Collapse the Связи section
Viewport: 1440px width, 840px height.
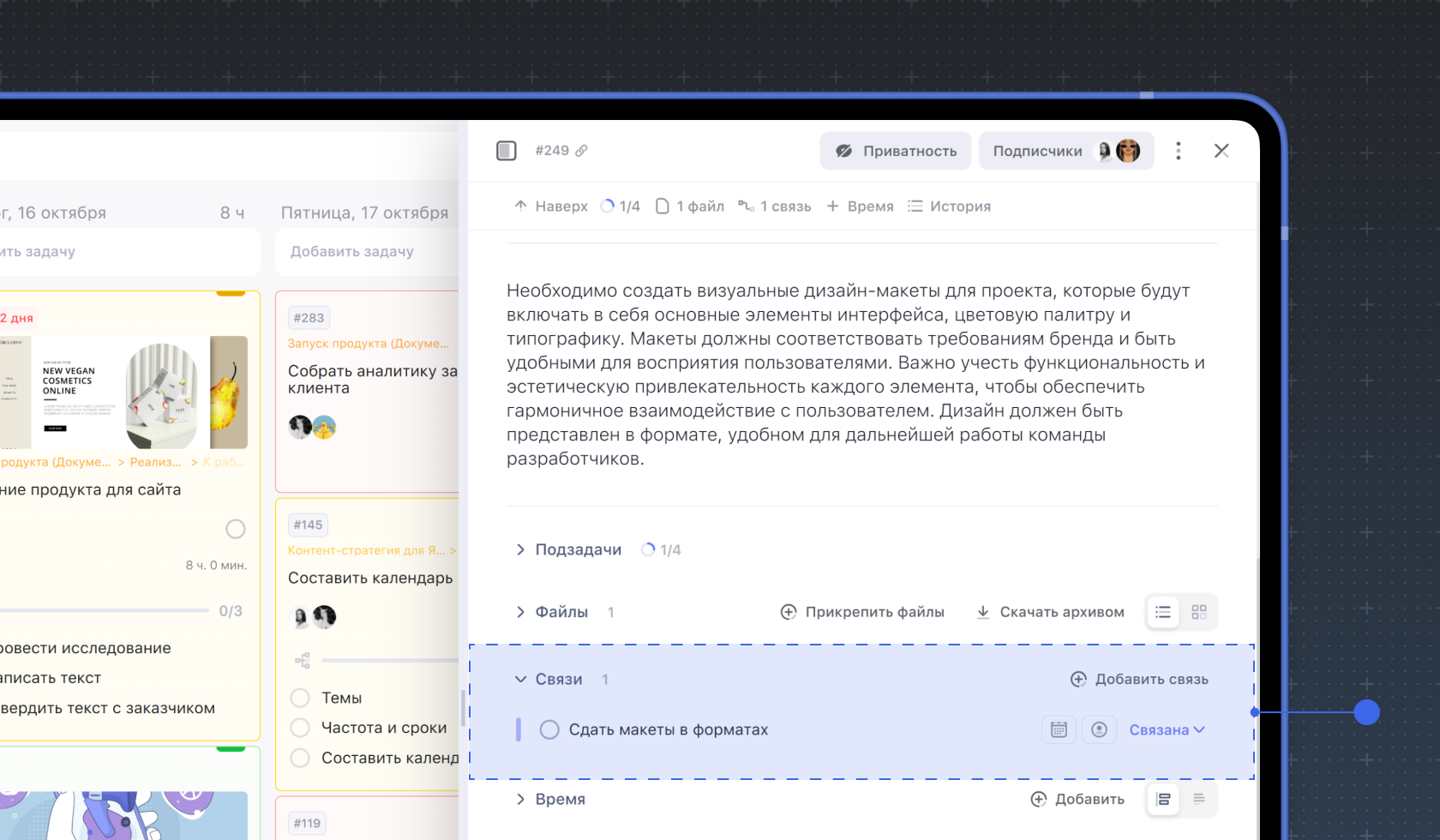(520, 679)
